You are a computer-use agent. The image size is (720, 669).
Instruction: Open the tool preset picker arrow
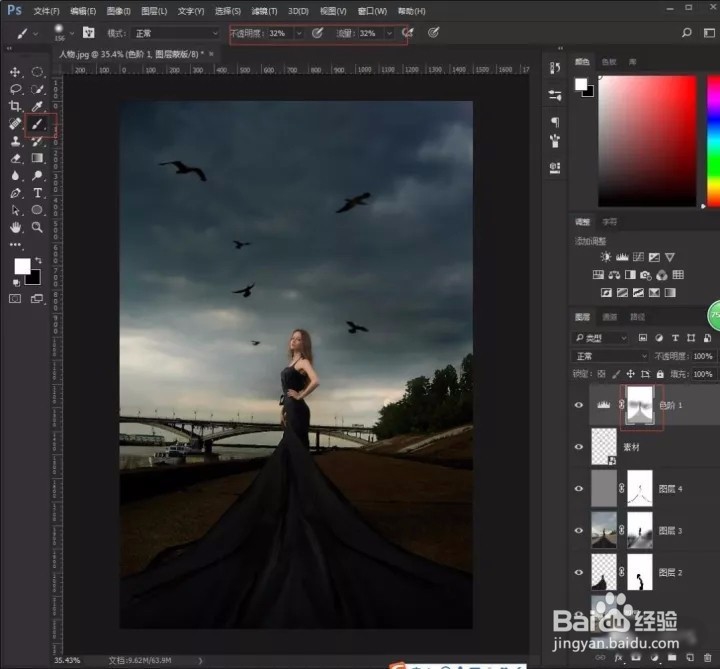tap(36, 34)
